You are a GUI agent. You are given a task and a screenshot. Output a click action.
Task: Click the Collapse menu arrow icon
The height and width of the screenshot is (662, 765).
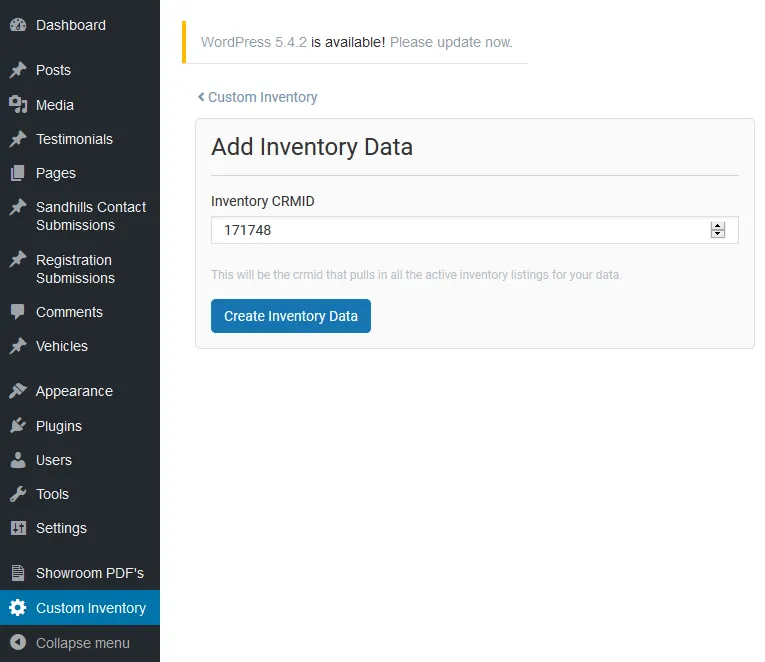pos(18,642)
